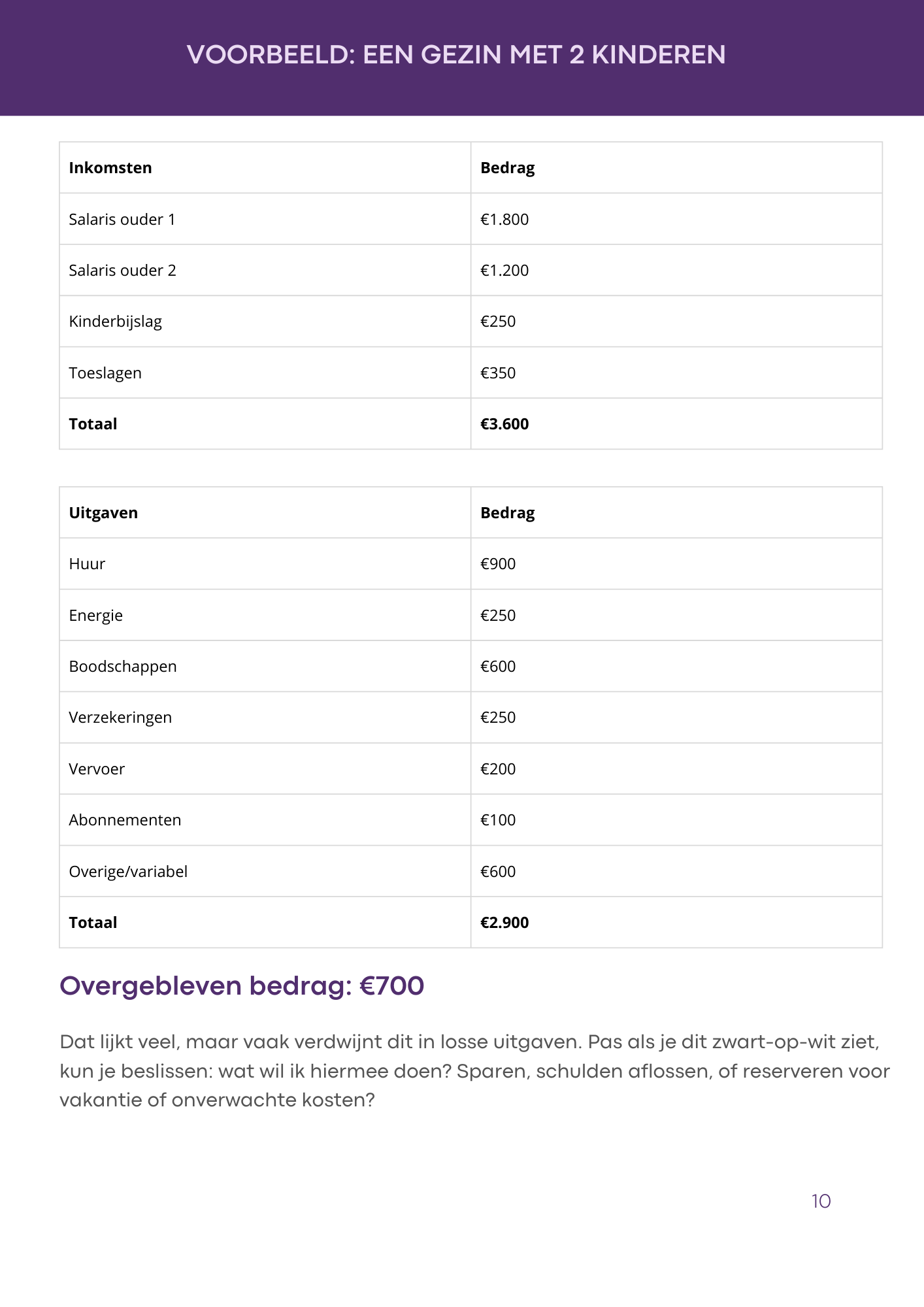Select the Kinderbijslag cell
Viewport: 924px width, 1307px height.
[116, 322]
